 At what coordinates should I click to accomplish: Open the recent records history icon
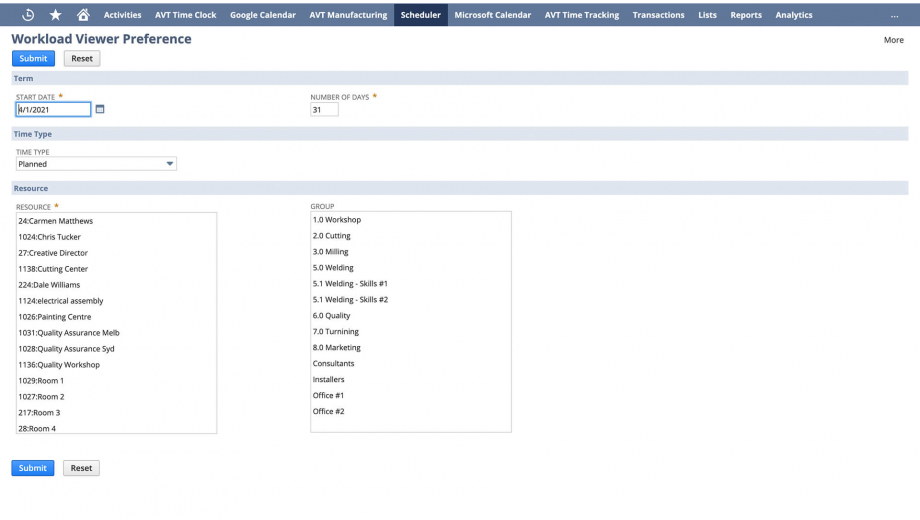(x=28, y=15)
